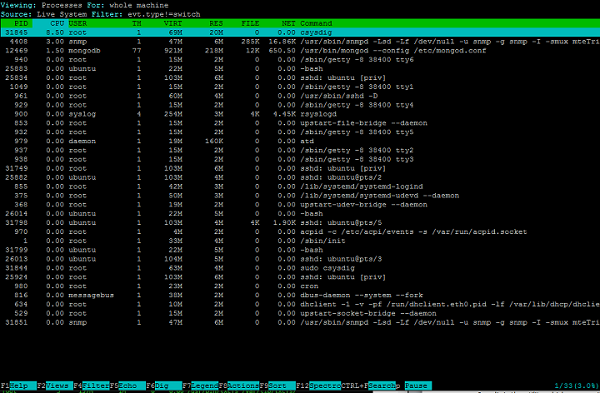Viewport: 600px width, 393px height.
Task: Select the upstart-udev-bridge process row
Action: (300, 205)
